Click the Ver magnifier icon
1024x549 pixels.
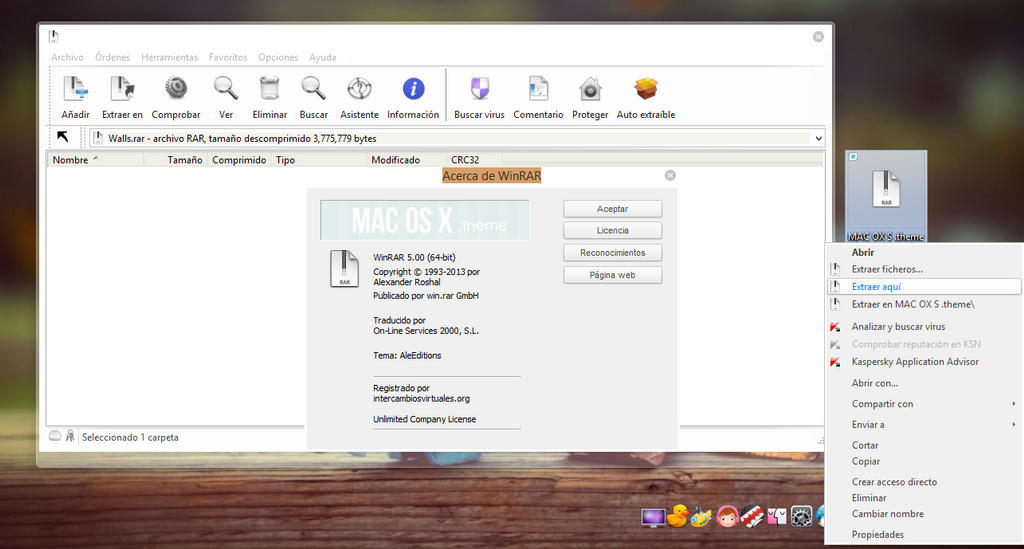point(225,88)
